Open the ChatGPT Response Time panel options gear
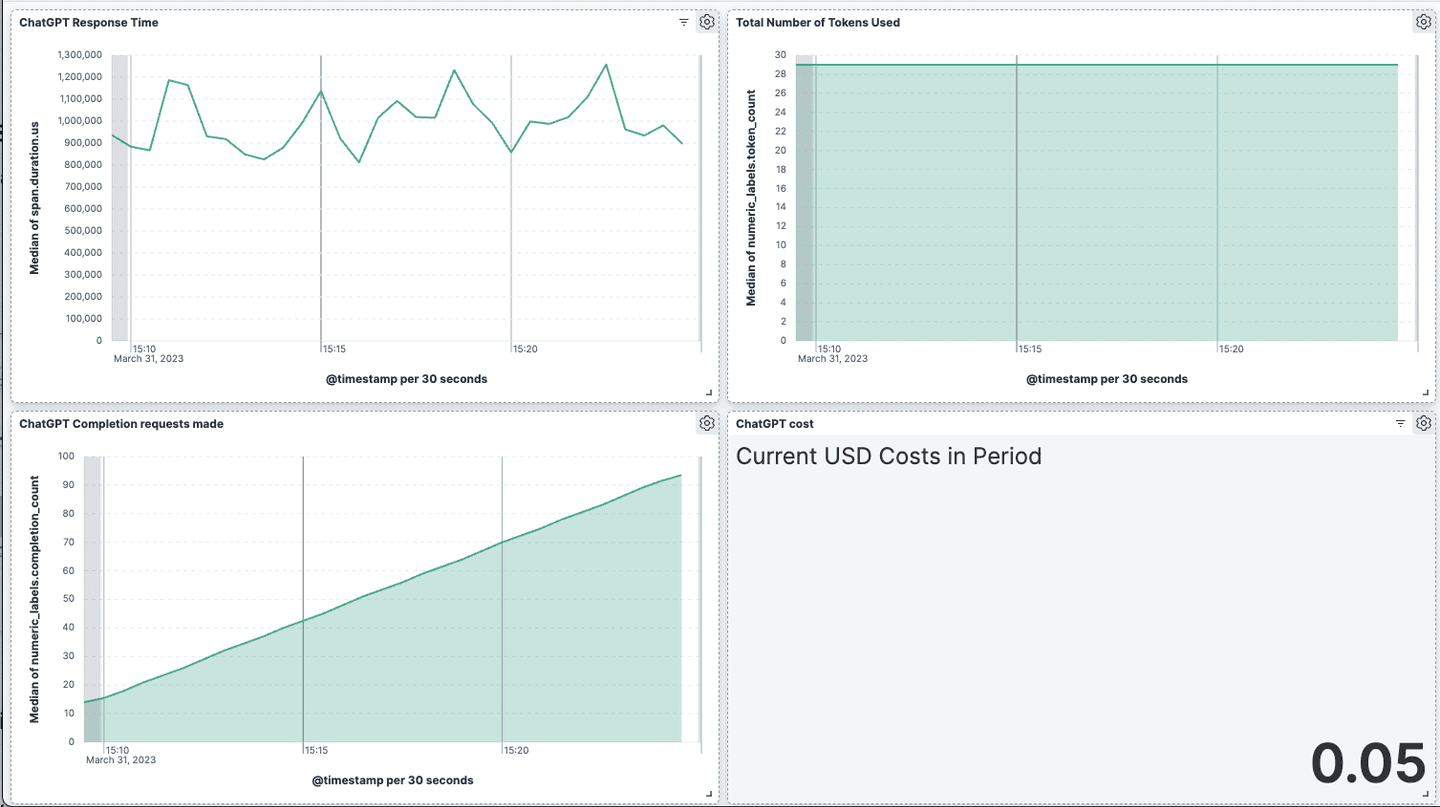Image resolution: width=1440 pixels, height=807 pixels. pos(707,21)
